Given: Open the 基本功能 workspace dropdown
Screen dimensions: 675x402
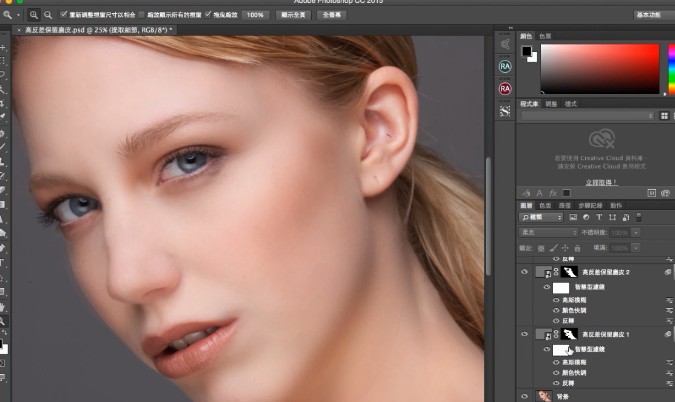Looking at the screenshot, I should pyautogui.click(x=654, y=15).
